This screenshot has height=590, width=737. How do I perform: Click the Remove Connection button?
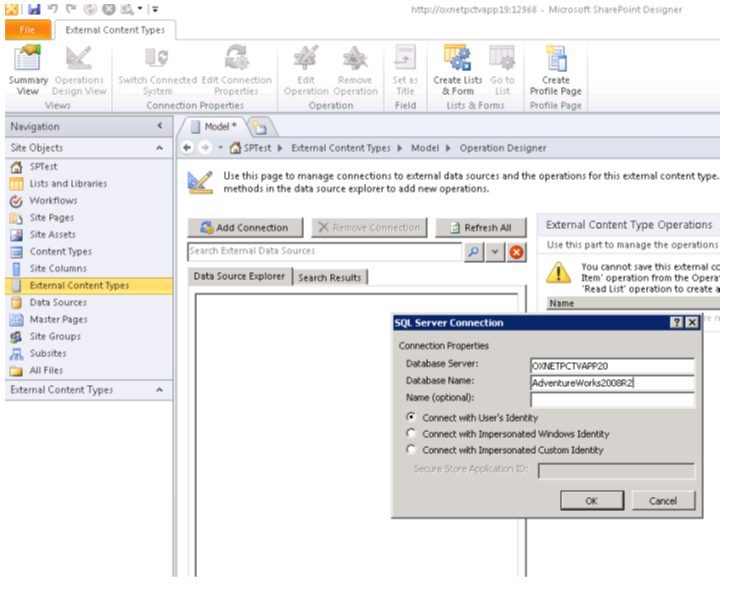tap(369, 228)
